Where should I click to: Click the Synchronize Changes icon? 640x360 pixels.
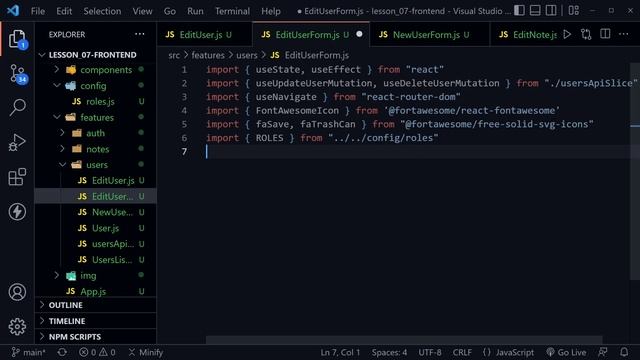tap(62, 352)
